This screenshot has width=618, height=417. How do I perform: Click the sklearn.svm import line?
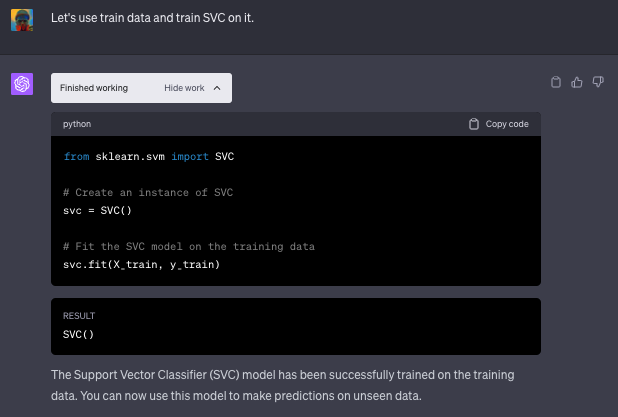tap(148, 157)
